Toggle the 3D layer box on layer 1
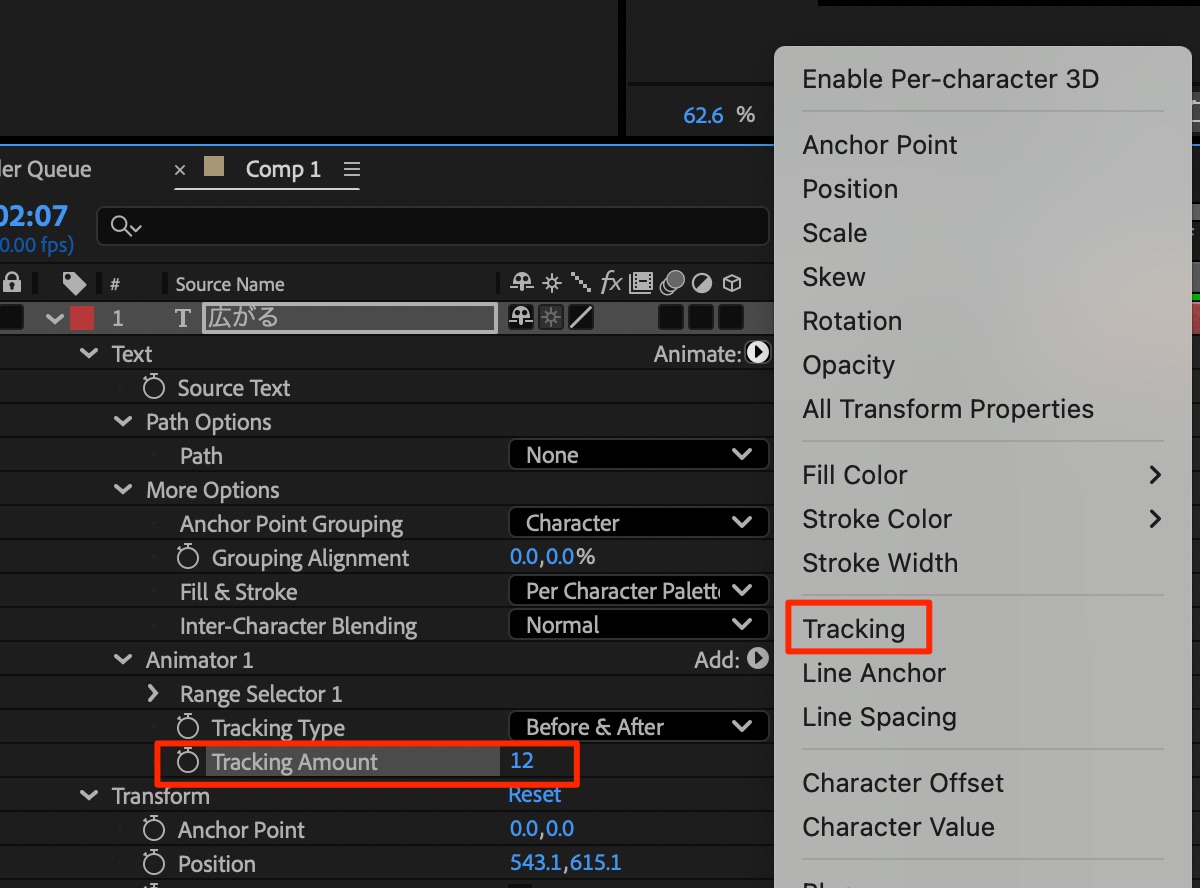This screenshot has height=888, width=1200. (731, 318)
